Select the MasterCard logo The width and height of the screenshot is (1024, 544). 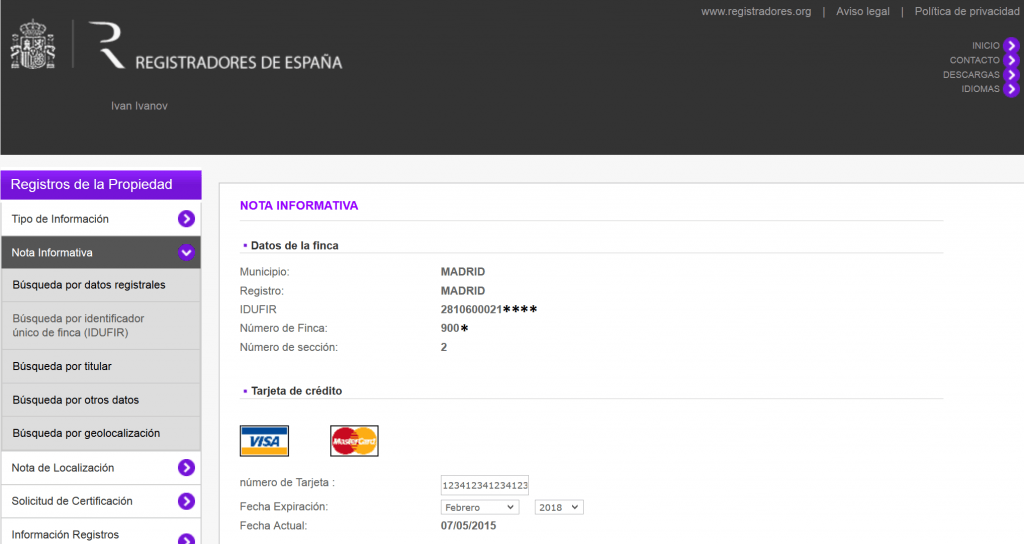coord(354,441)
